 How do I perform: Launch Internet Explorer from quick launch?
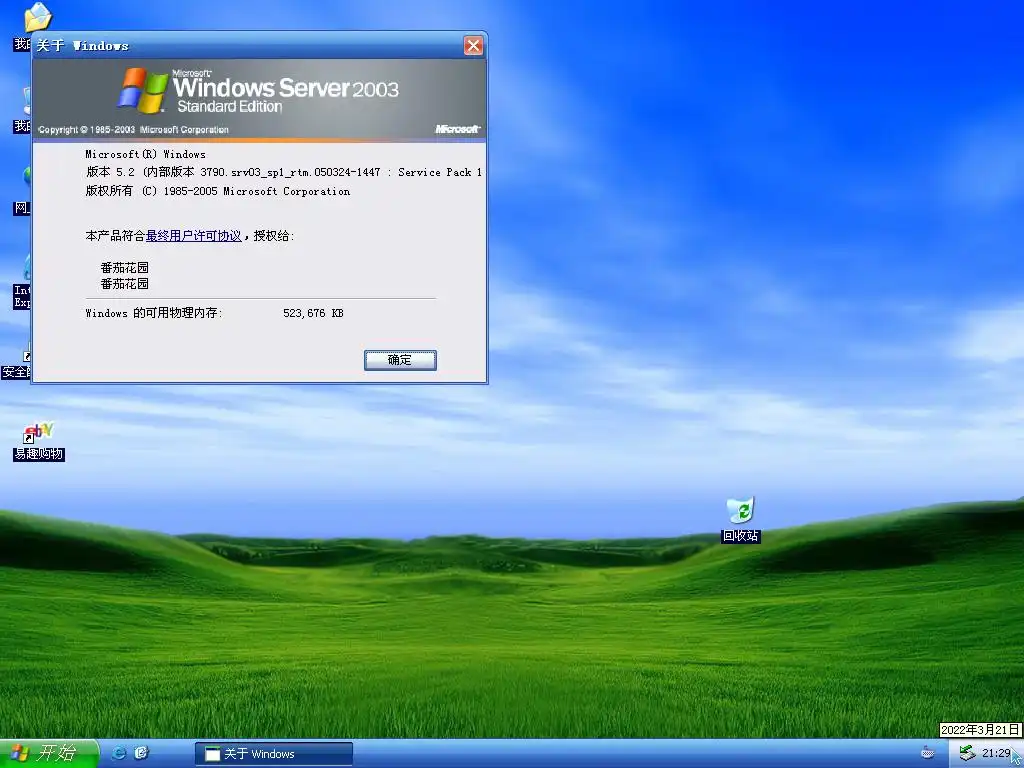click(119, 753)
